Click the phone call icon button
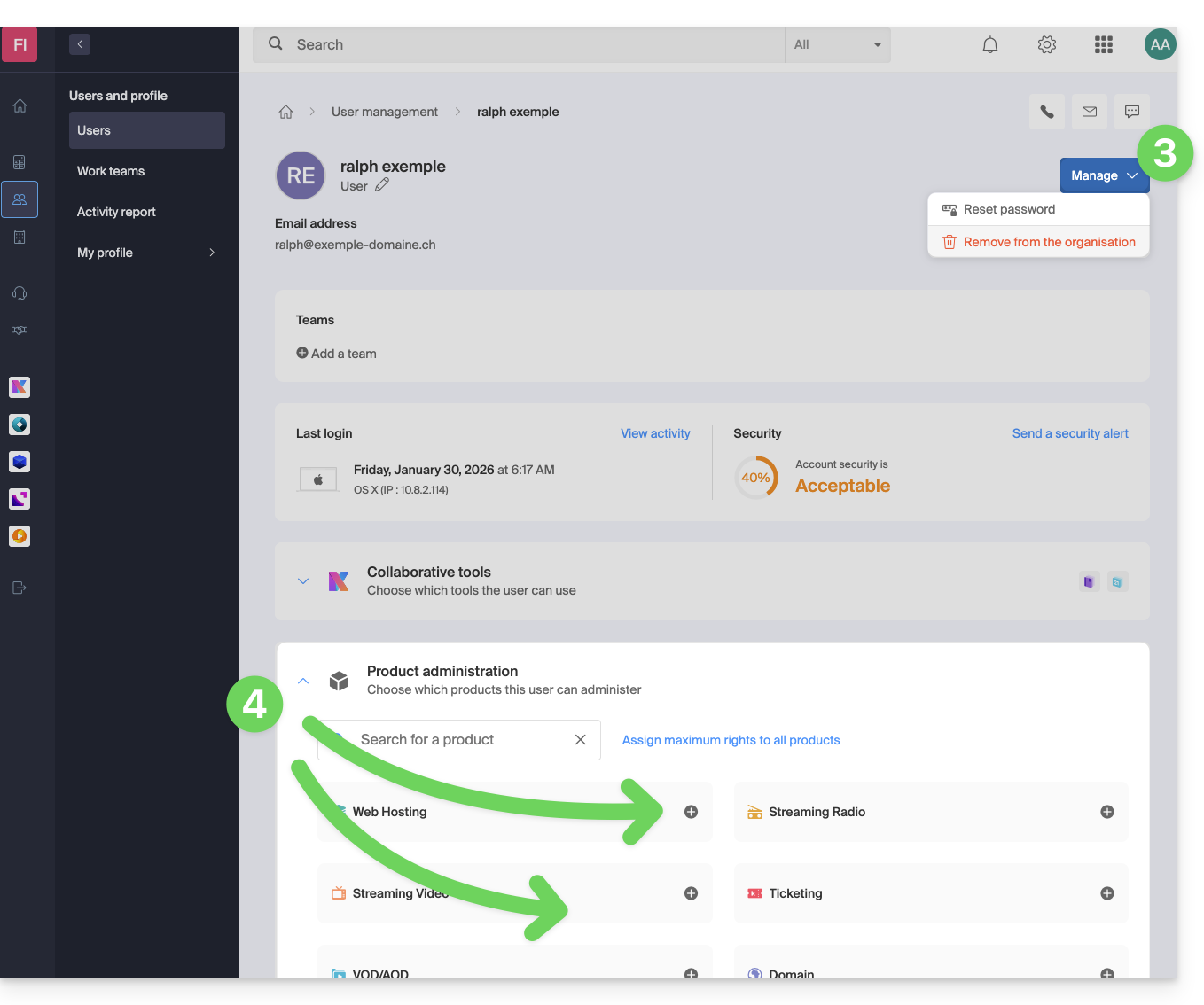The height and width of the screenshot is (1005, 1204). coord(1047,112)
